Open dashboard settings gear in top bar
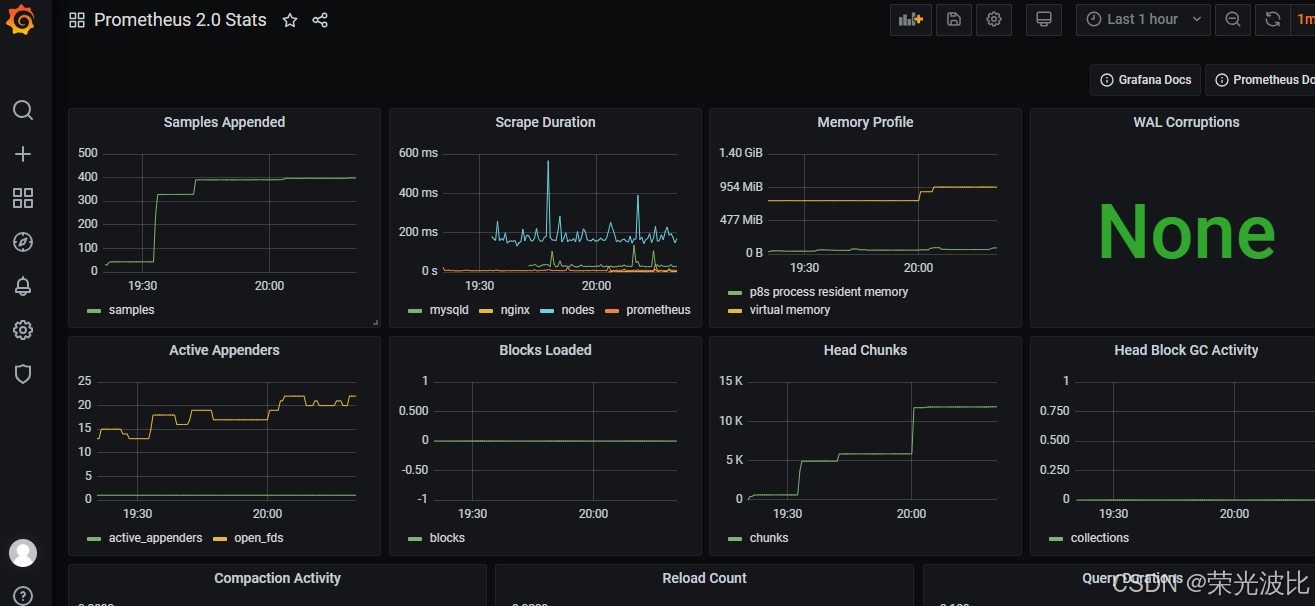Image resolution: width=1315 pixels, height=606 pixels. pos(994,19)
